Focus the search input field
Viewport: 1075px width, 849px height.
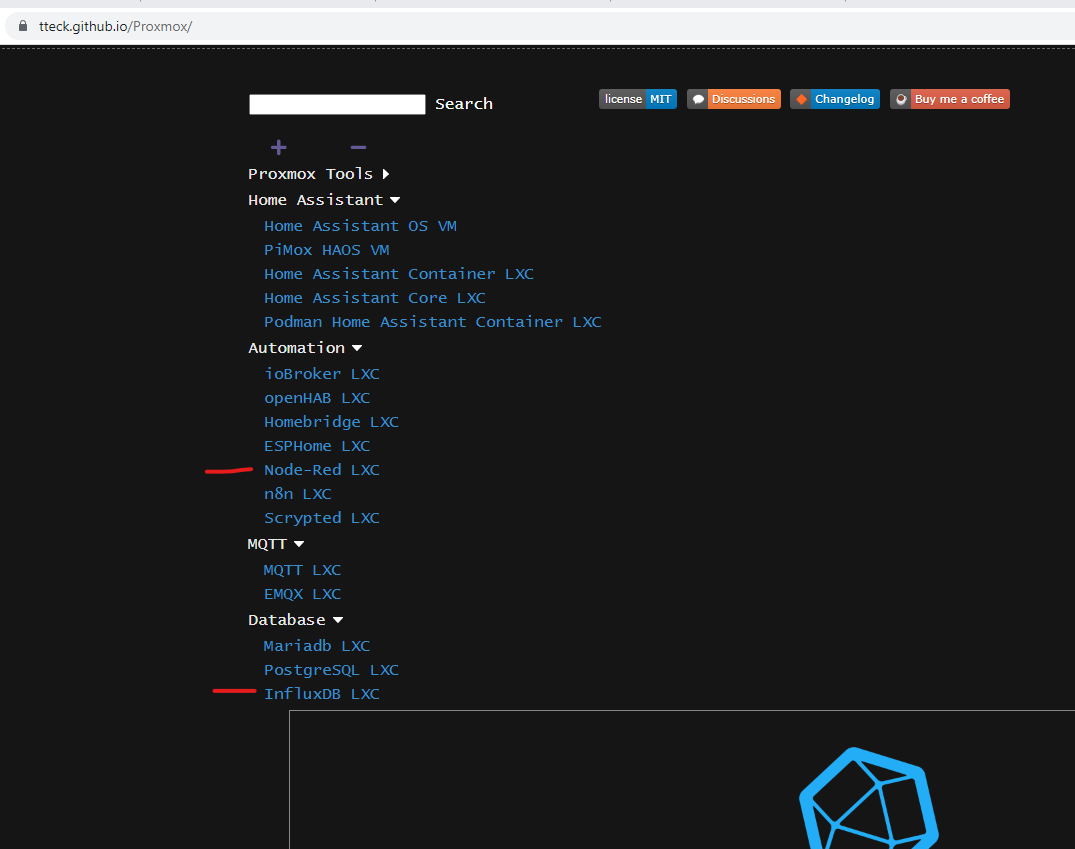(x=337, y=104)
